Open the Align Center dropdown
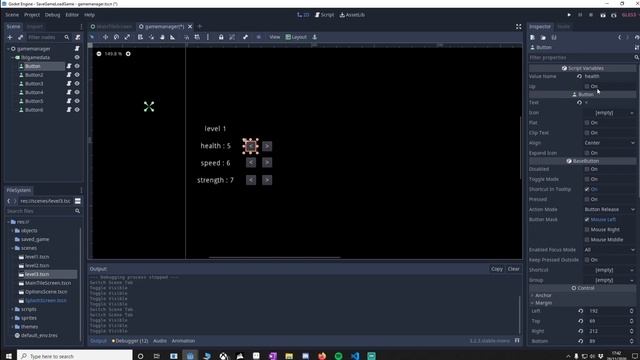Screen dimensions: 640x360 [609, 143]
